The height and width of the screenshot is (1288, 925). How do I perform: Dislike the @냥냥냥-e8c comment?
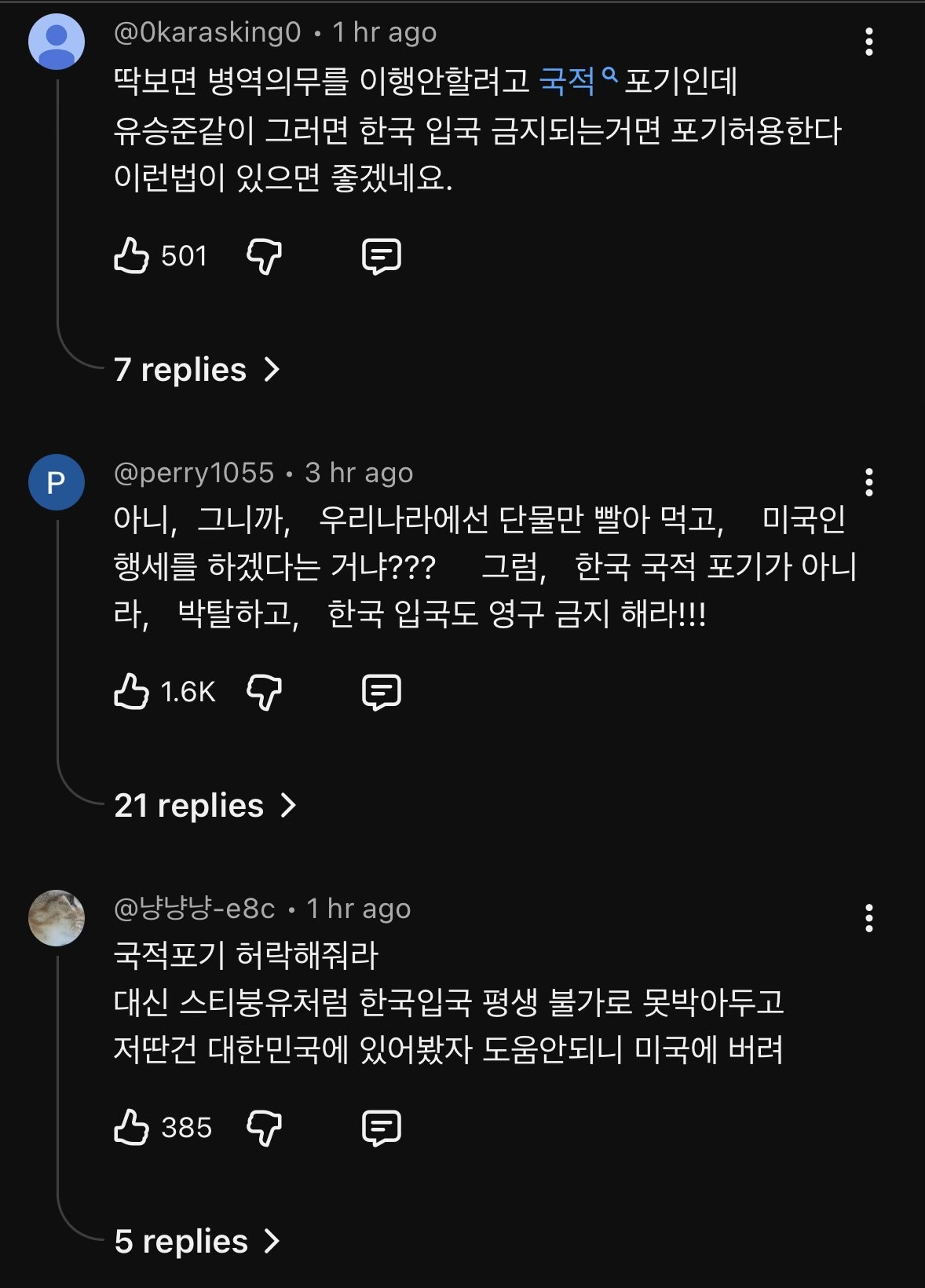[264, 1128]
